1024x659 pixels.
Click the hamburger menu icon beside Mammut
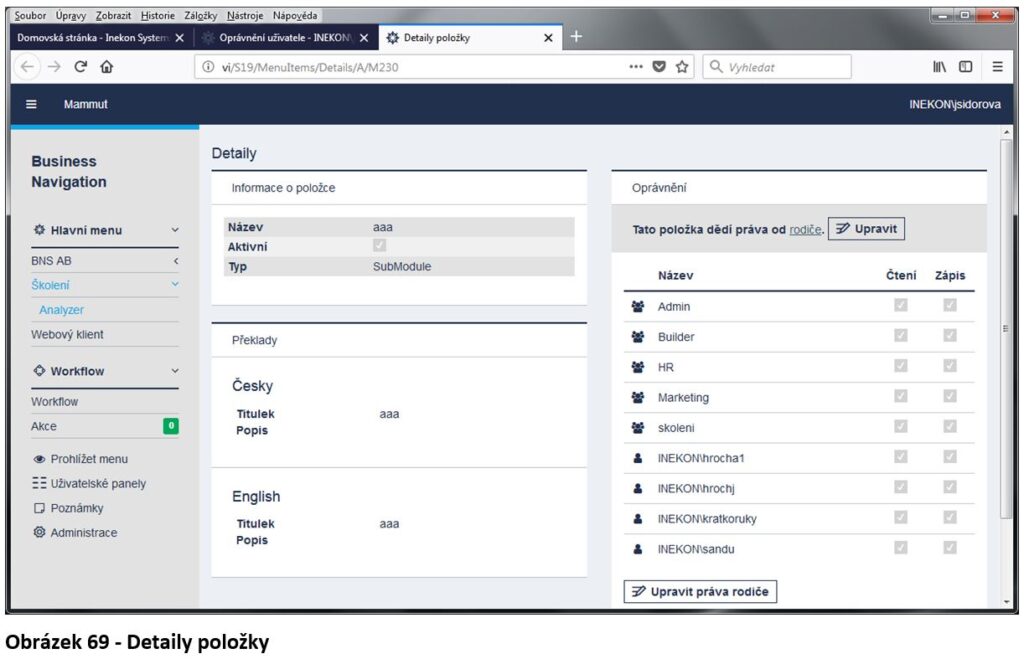coord(31,104)
